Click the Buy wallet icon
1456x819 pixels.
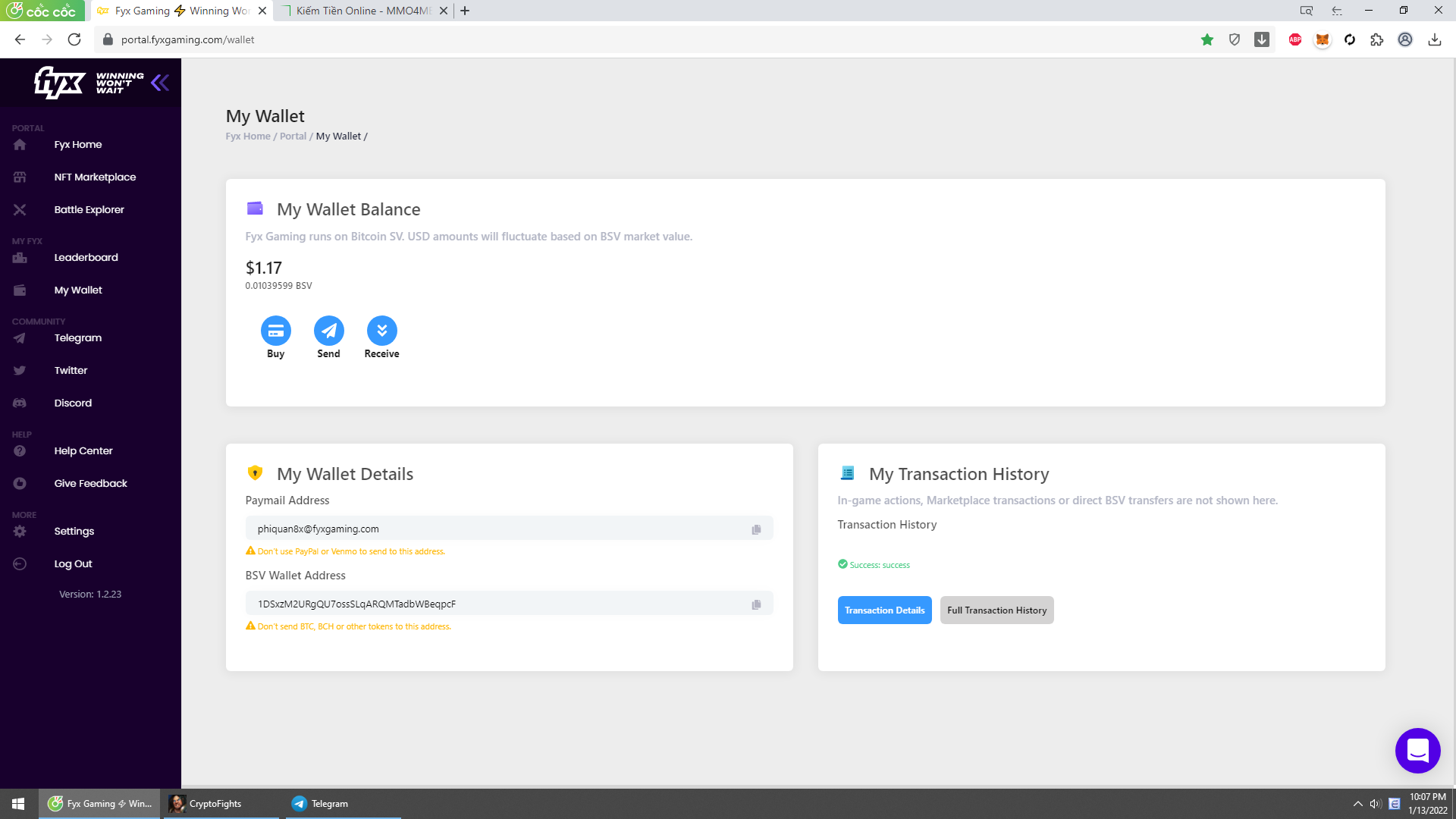pyautogui.click(x=275, y=331)
